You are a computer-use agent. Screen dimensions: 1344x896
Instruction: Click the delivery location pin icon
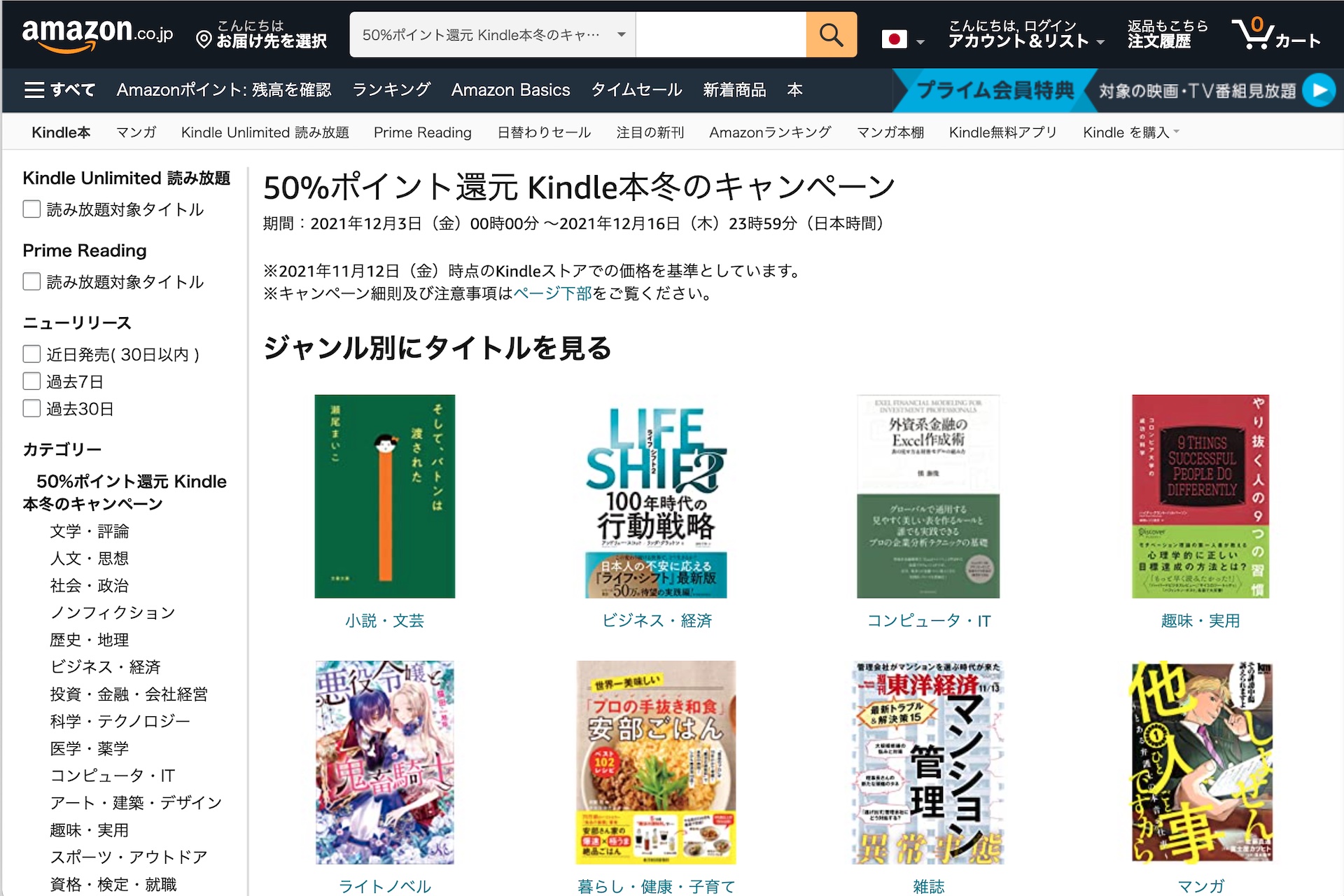204,39
